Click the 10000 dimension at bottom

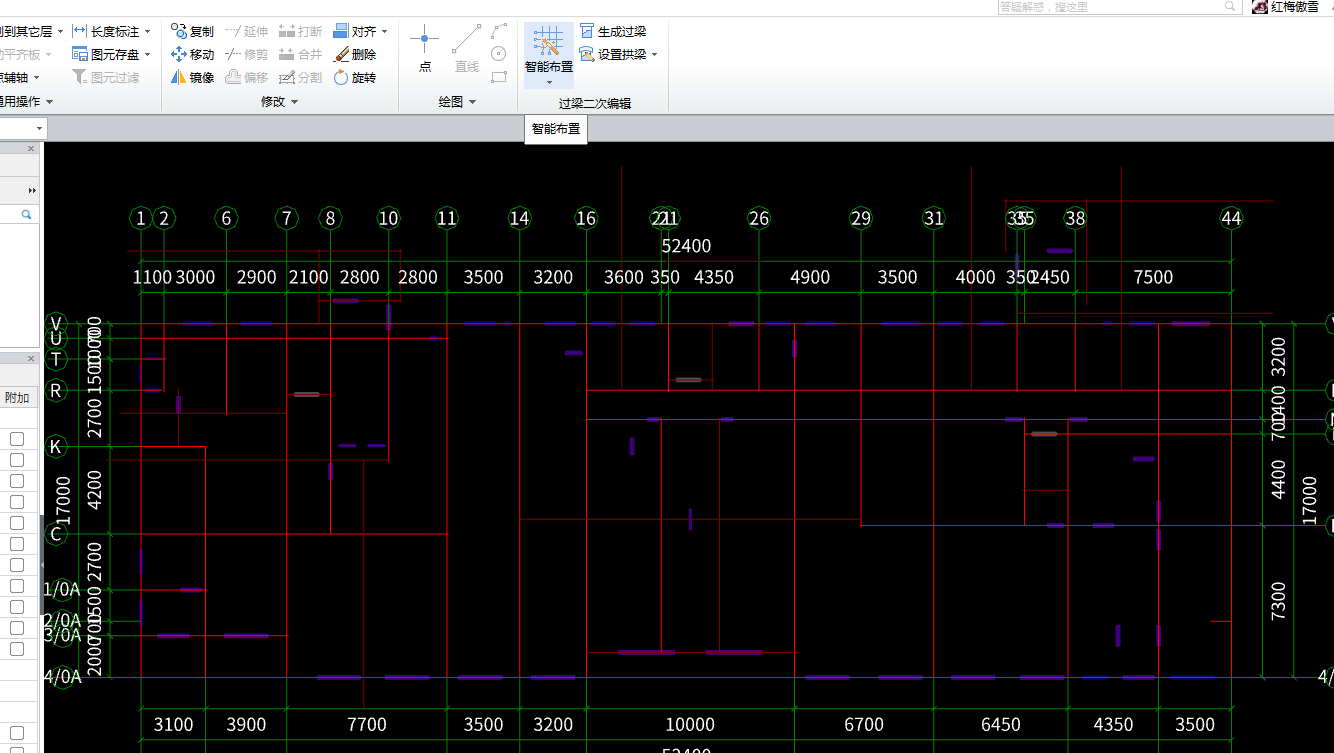(x=690, y=724)
